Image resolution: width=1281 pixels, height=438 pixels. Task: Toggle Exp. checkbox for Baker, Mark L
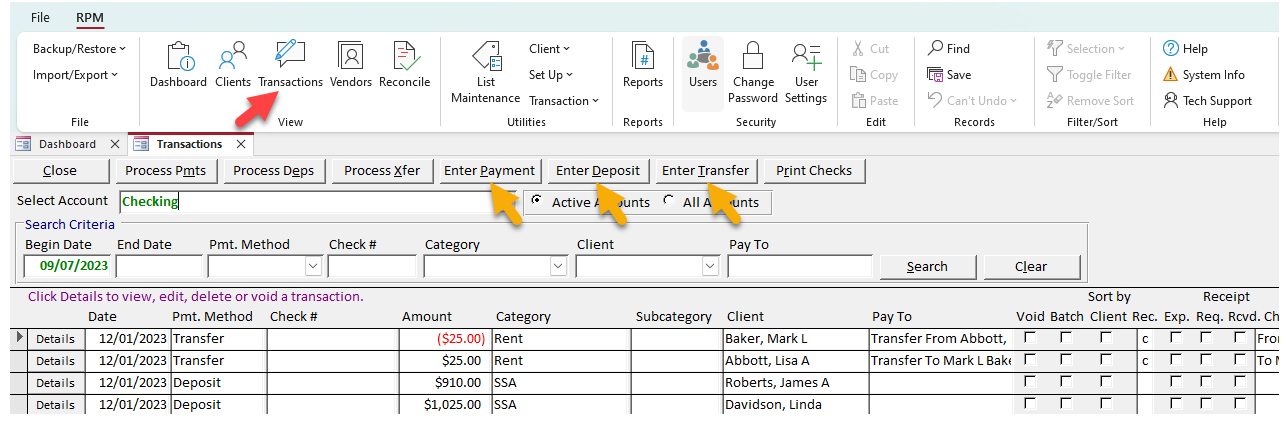[x=1176, y=338]
